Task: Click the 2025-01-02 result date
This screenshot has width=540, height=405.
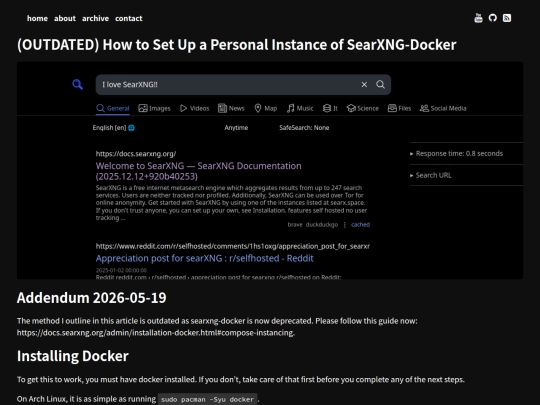Action: pyautogui.click(x=121, y=270)
